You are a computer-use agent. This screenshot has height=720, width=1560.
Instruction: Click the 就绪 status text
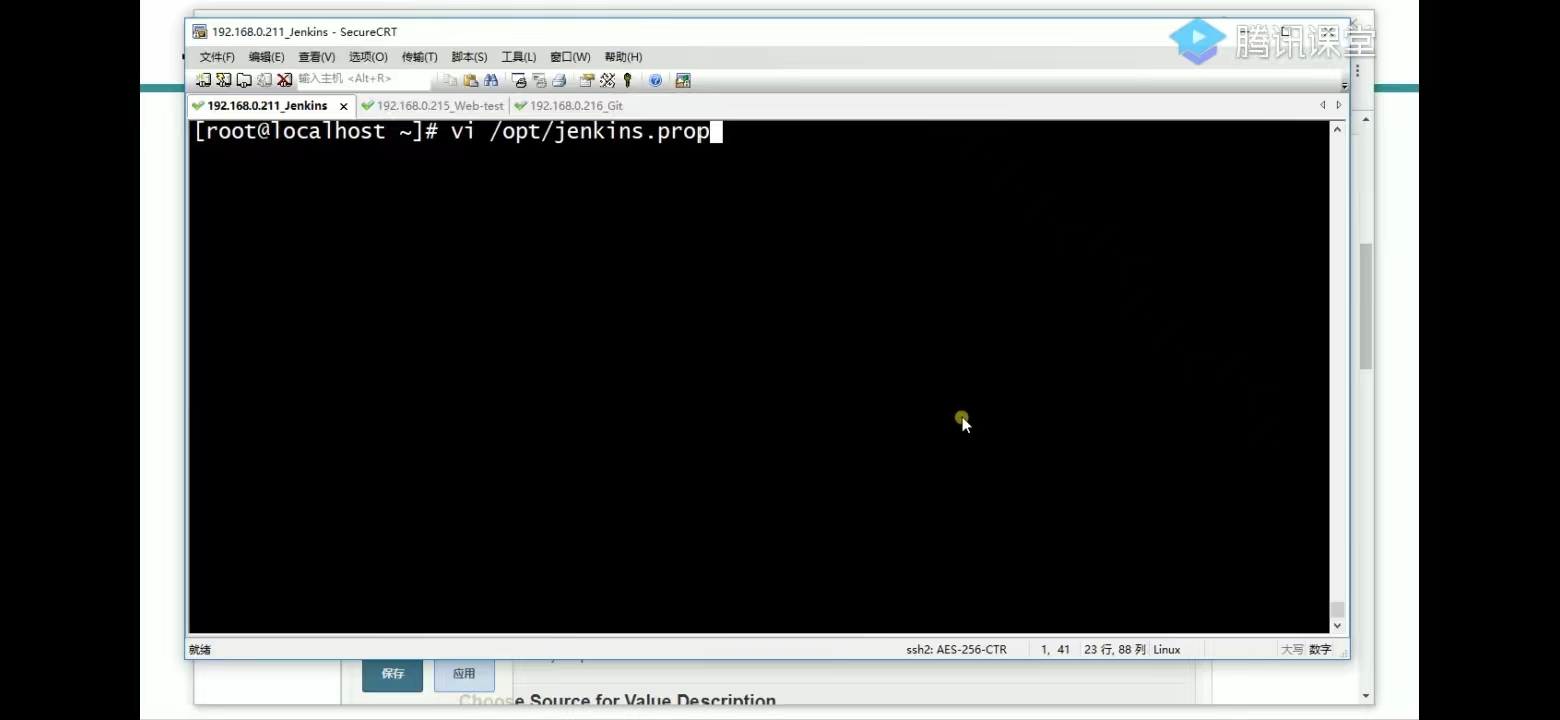200,650
